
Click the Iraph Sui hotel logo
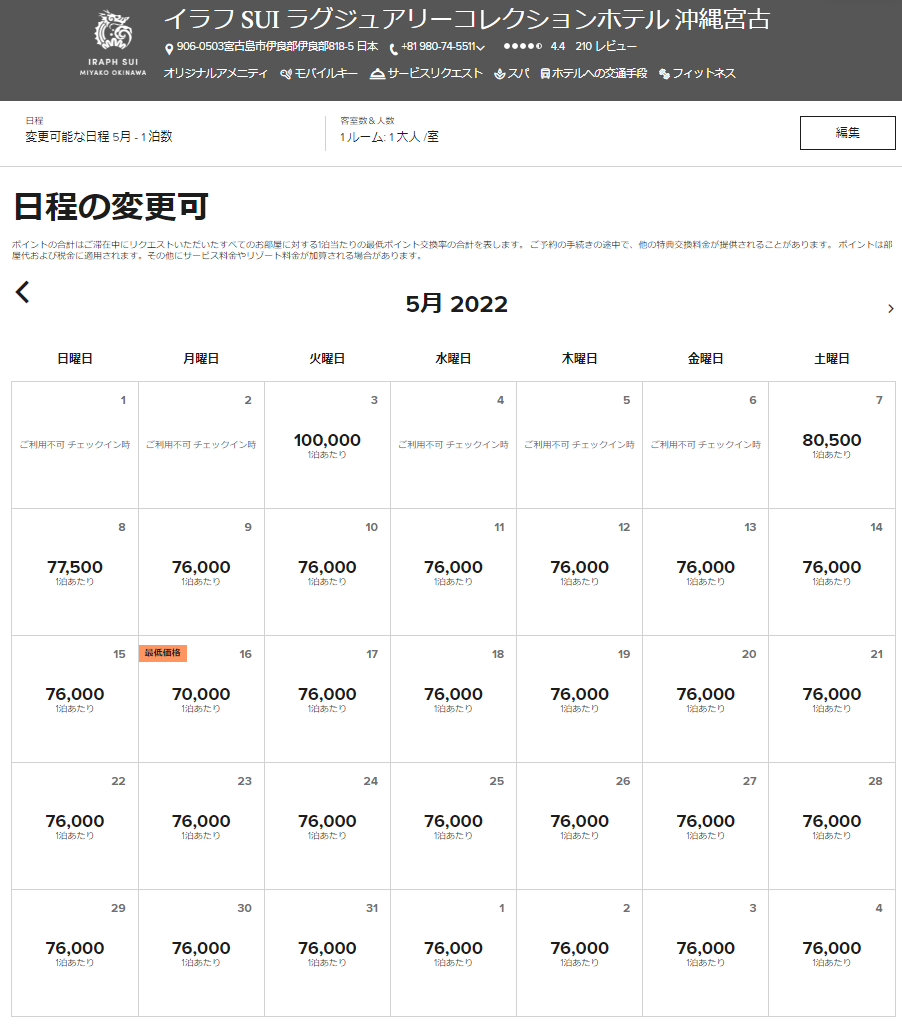113,44
